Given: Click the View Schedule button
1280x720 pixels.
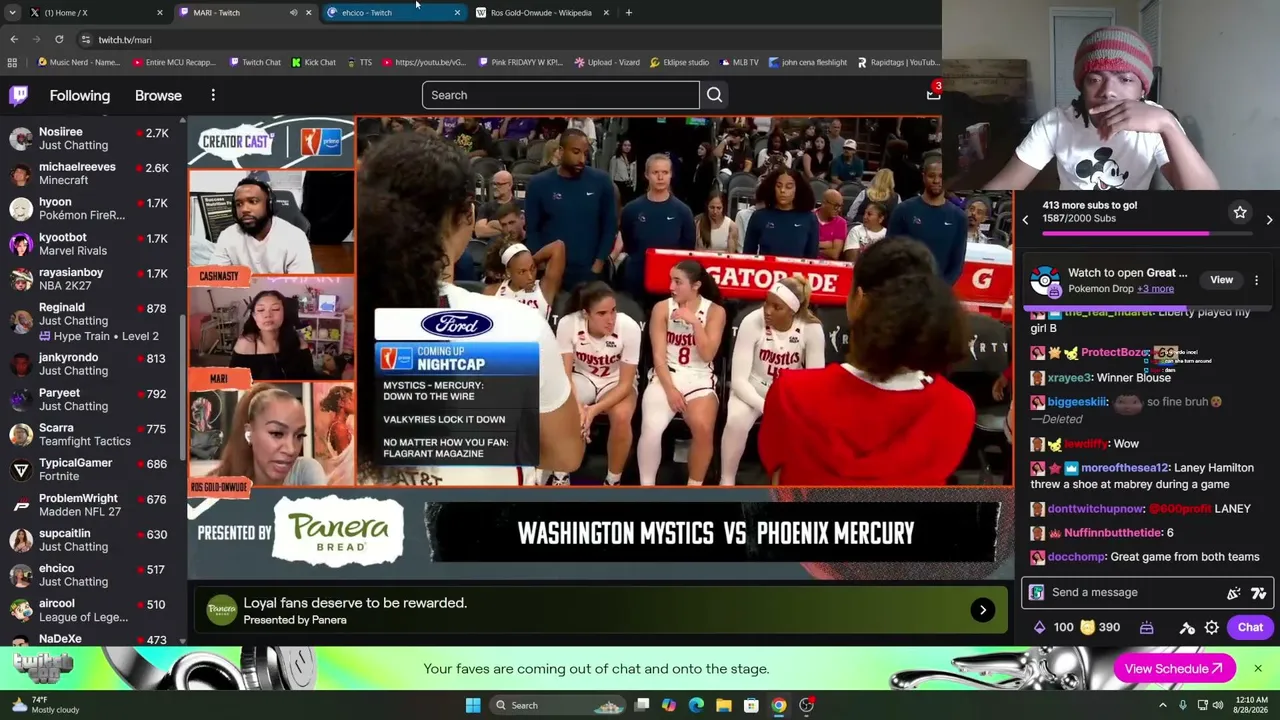Looking at the screenshot, I should [1174, 669].
